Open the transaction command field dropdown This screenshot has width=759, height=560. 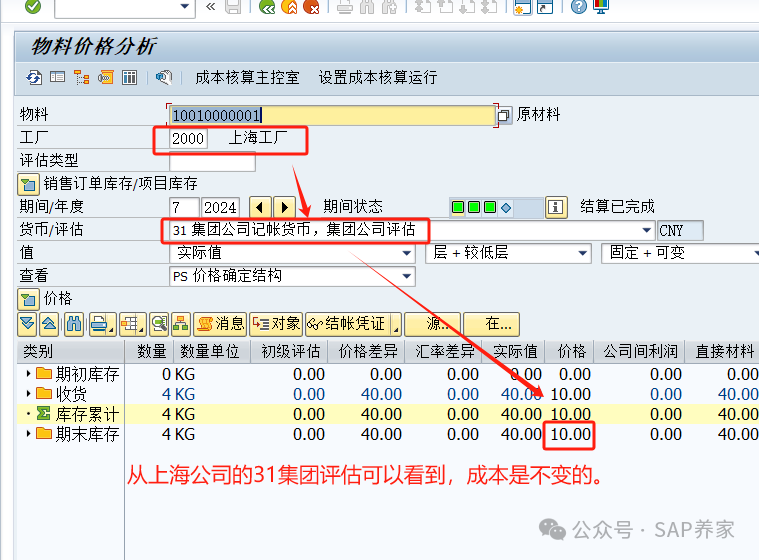point(184,7)
